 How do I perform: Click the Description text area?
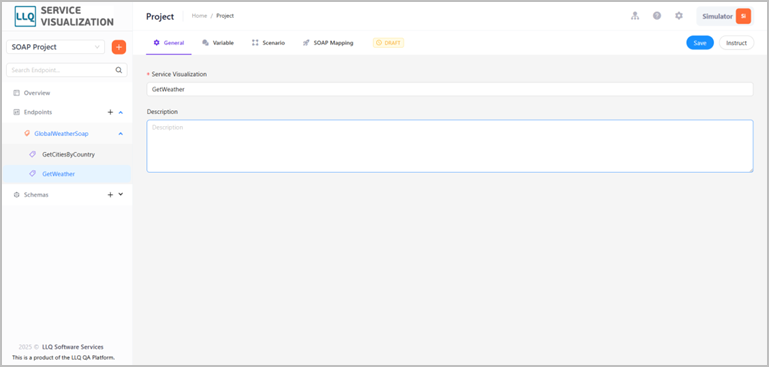[450, 146]
